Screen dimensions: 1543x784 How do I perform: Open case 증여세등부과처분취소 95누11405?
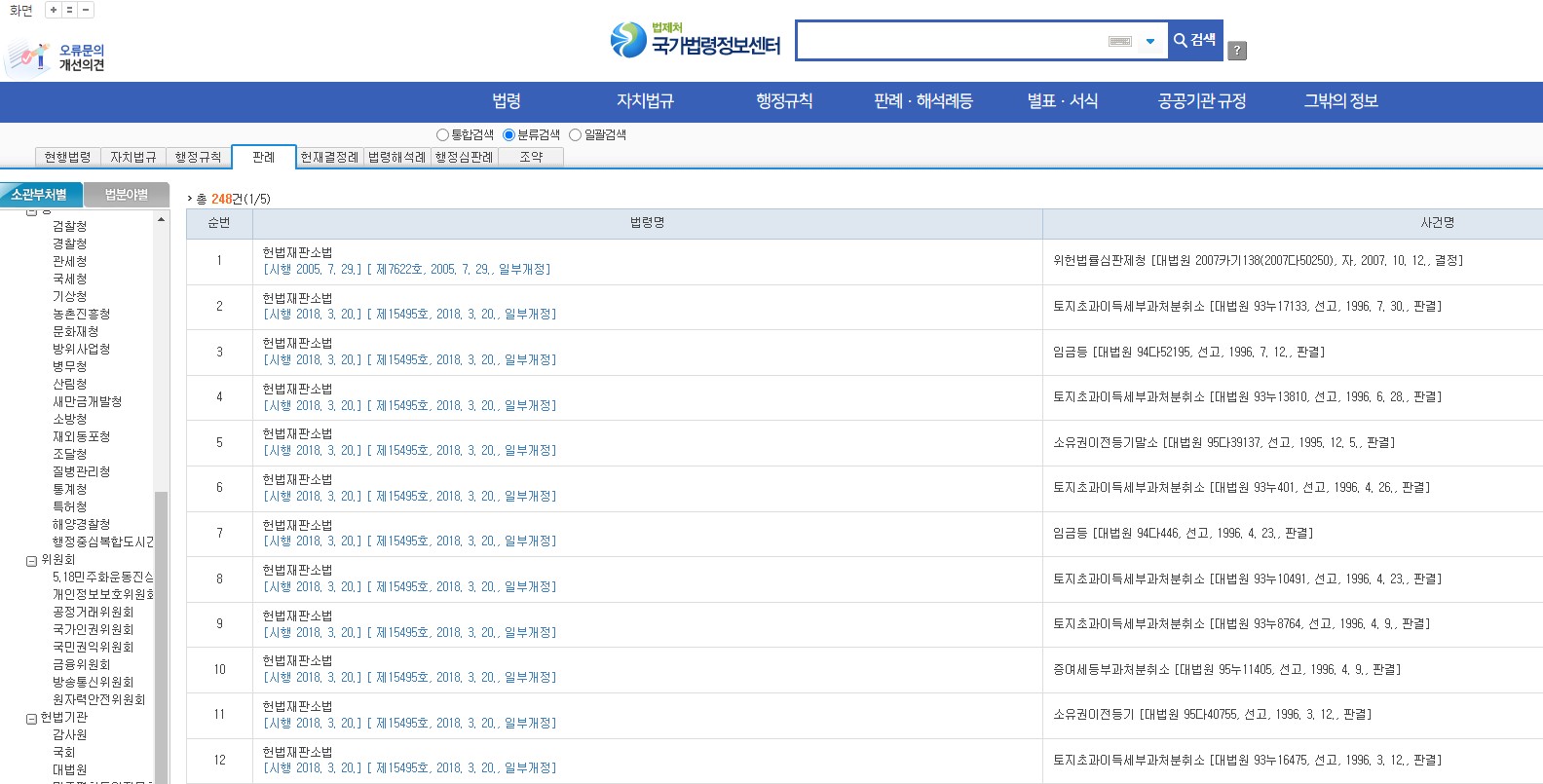point(1226,669)
